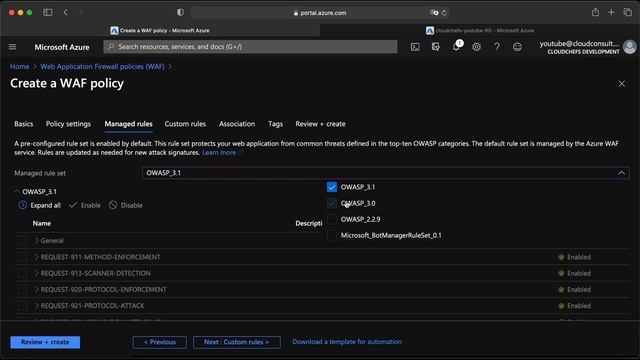Open Cloud Shell from the top bar
The height and width of the screenshot is (360, 640).
415,47
